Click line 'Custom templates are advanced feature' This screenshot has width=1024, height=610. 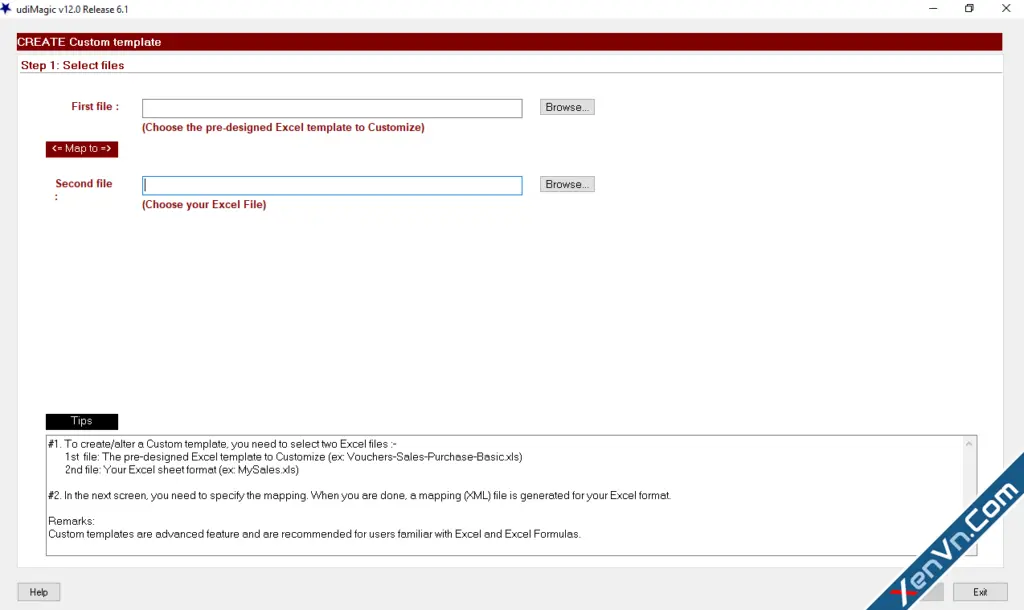pos(314,534)
